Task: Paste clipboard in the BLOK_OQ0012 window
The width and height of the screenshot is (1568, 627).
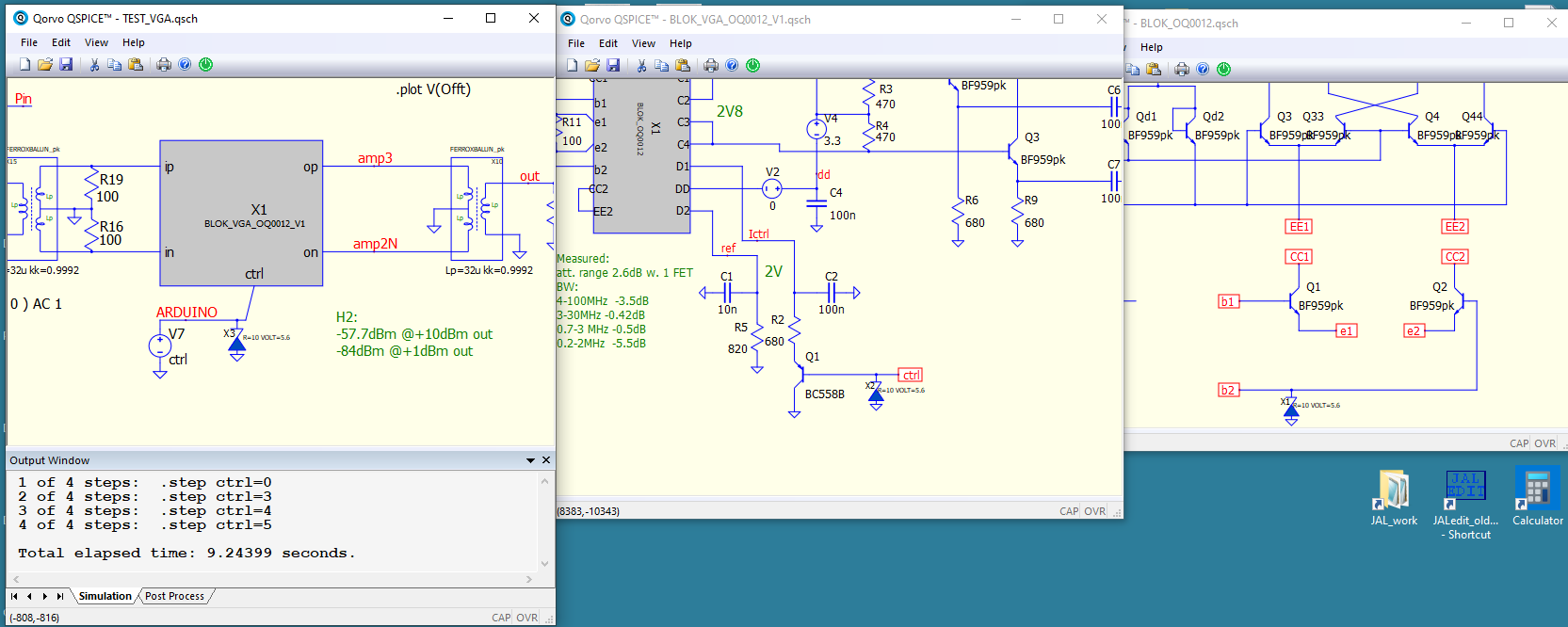Action: coord(1154,70)
